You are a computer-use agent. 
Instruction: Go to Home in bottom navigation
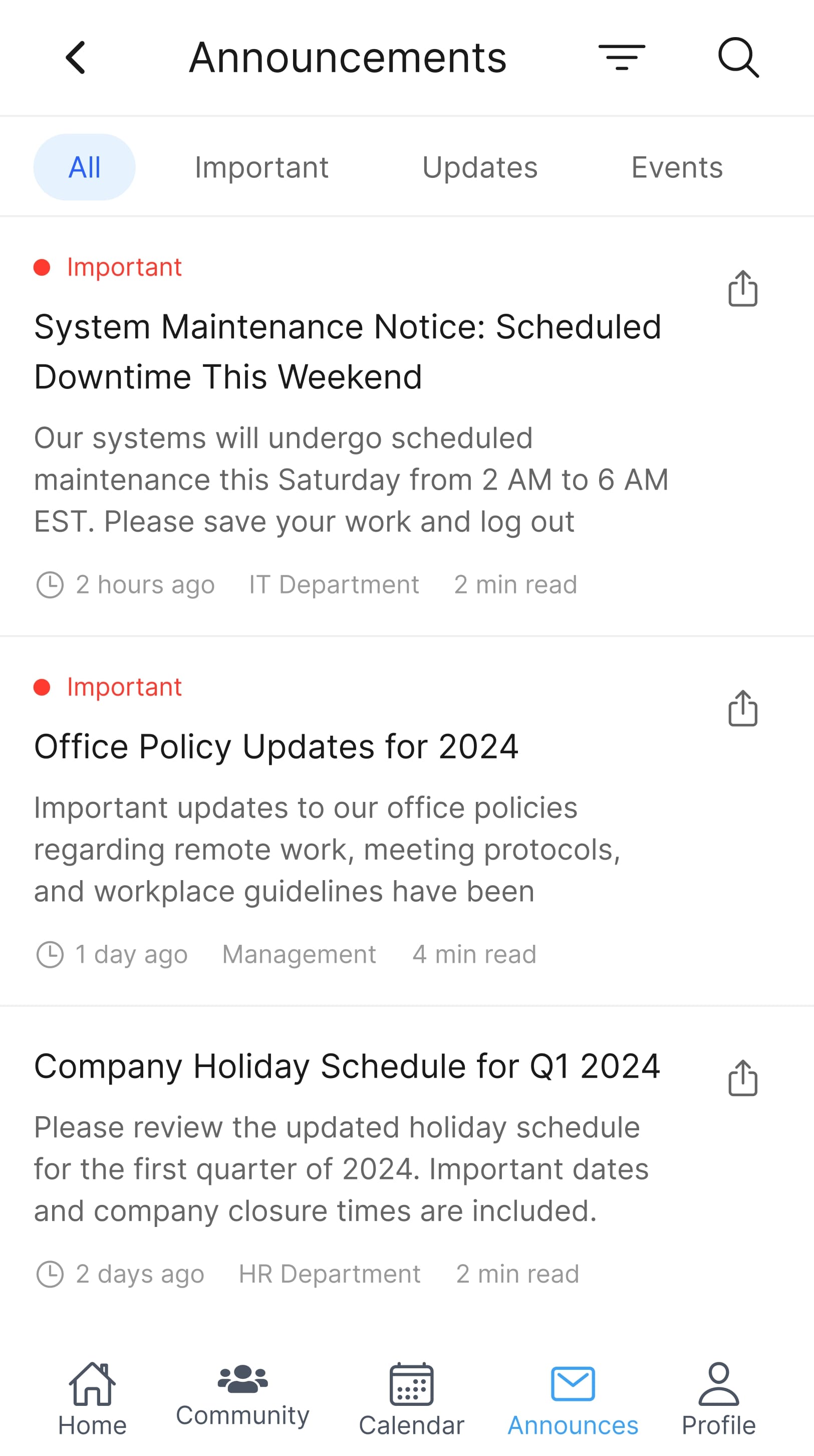coord(92,1398)
